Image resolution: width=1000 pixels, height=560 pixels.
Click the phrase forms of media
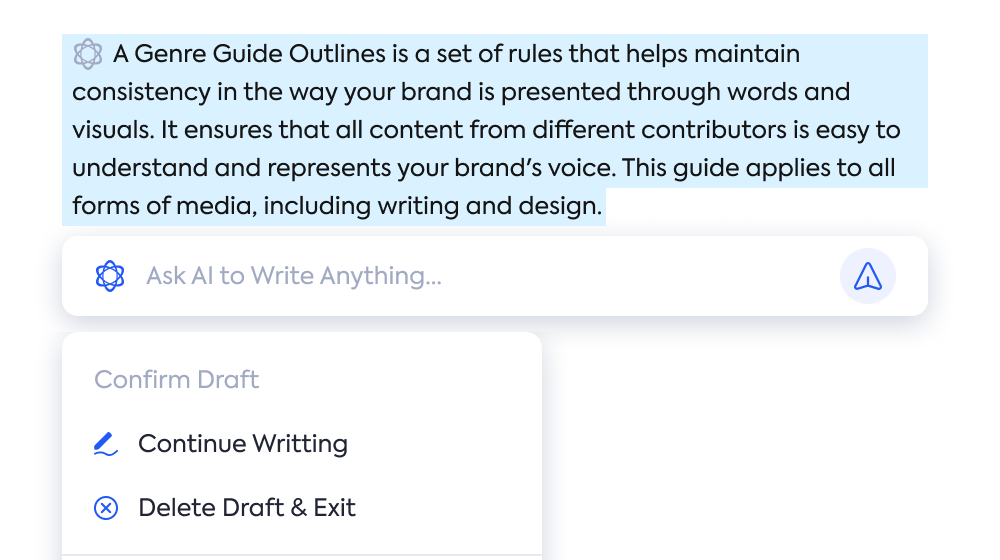165,207
